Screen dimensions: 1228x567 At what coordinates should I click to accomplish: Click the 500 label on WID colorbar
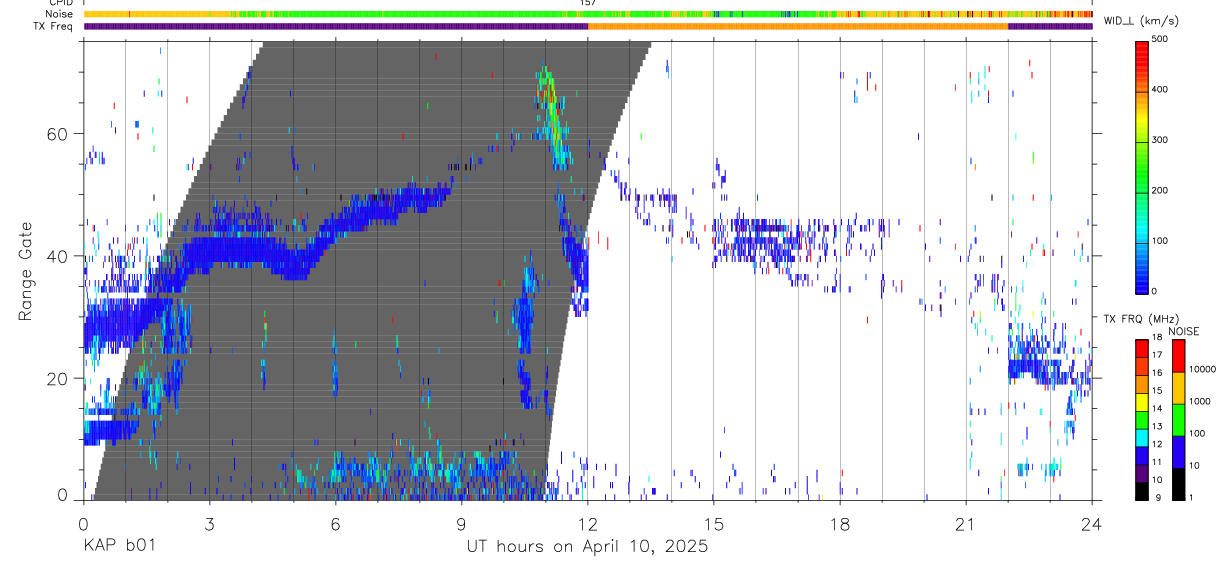[1160, 39]
